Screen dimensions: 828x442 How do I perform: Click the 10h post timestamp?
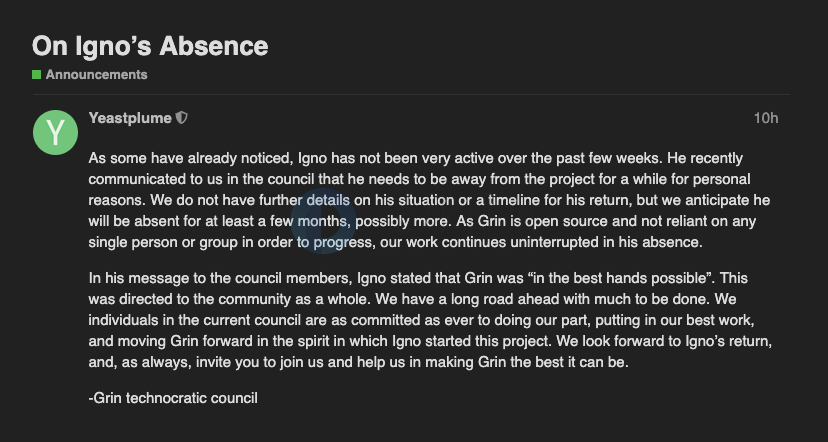766,118
